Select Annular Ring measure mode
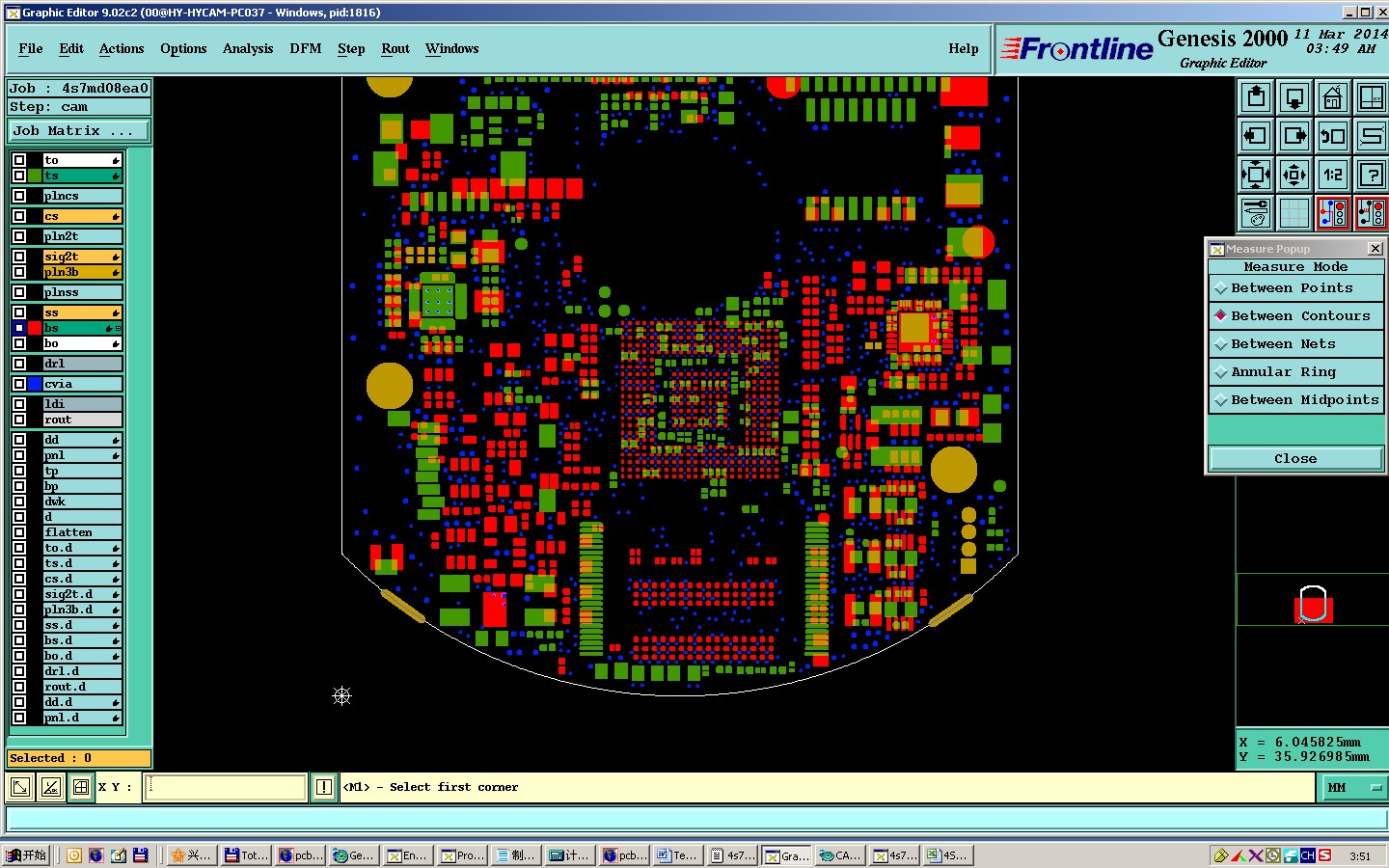This screenshot has height=868, width=1389. tap(1295, 372)
